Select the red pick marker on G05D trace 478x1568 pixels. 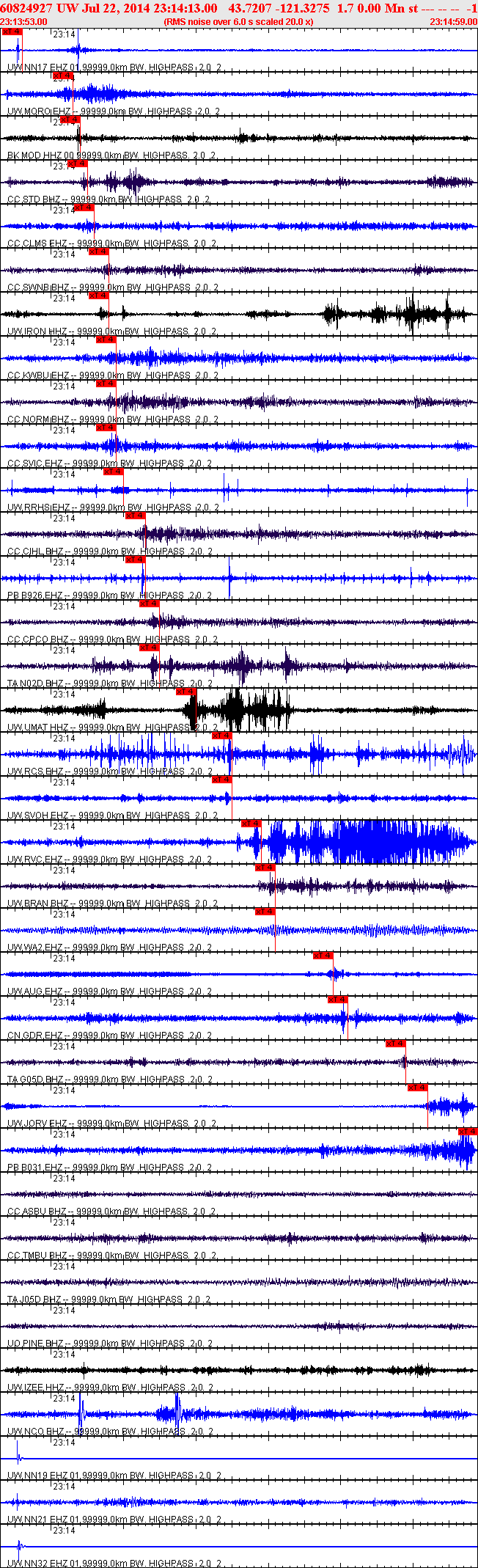click(x=396, y=1044)
